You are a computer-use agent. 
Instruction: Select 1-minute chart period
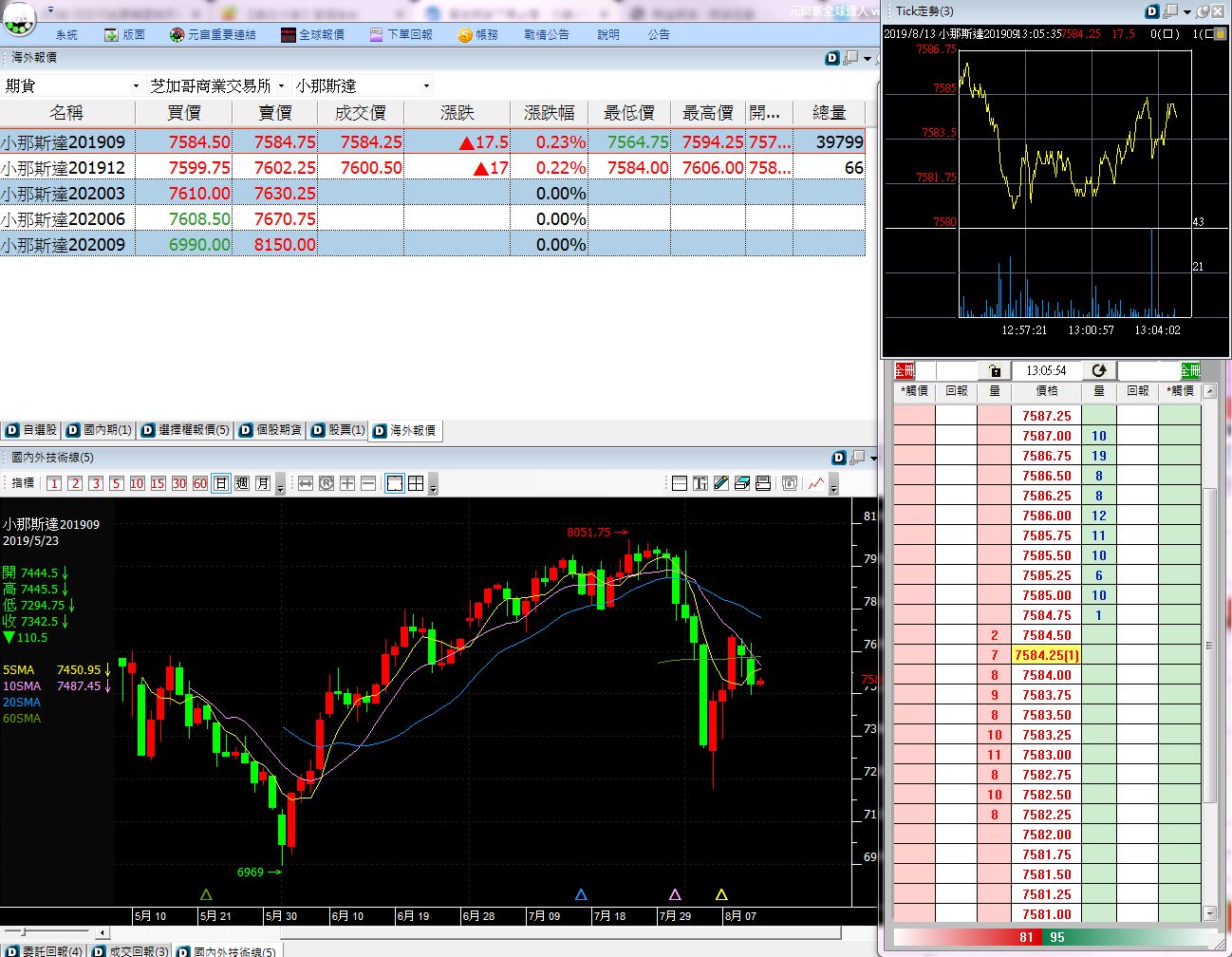pos(54,483)
